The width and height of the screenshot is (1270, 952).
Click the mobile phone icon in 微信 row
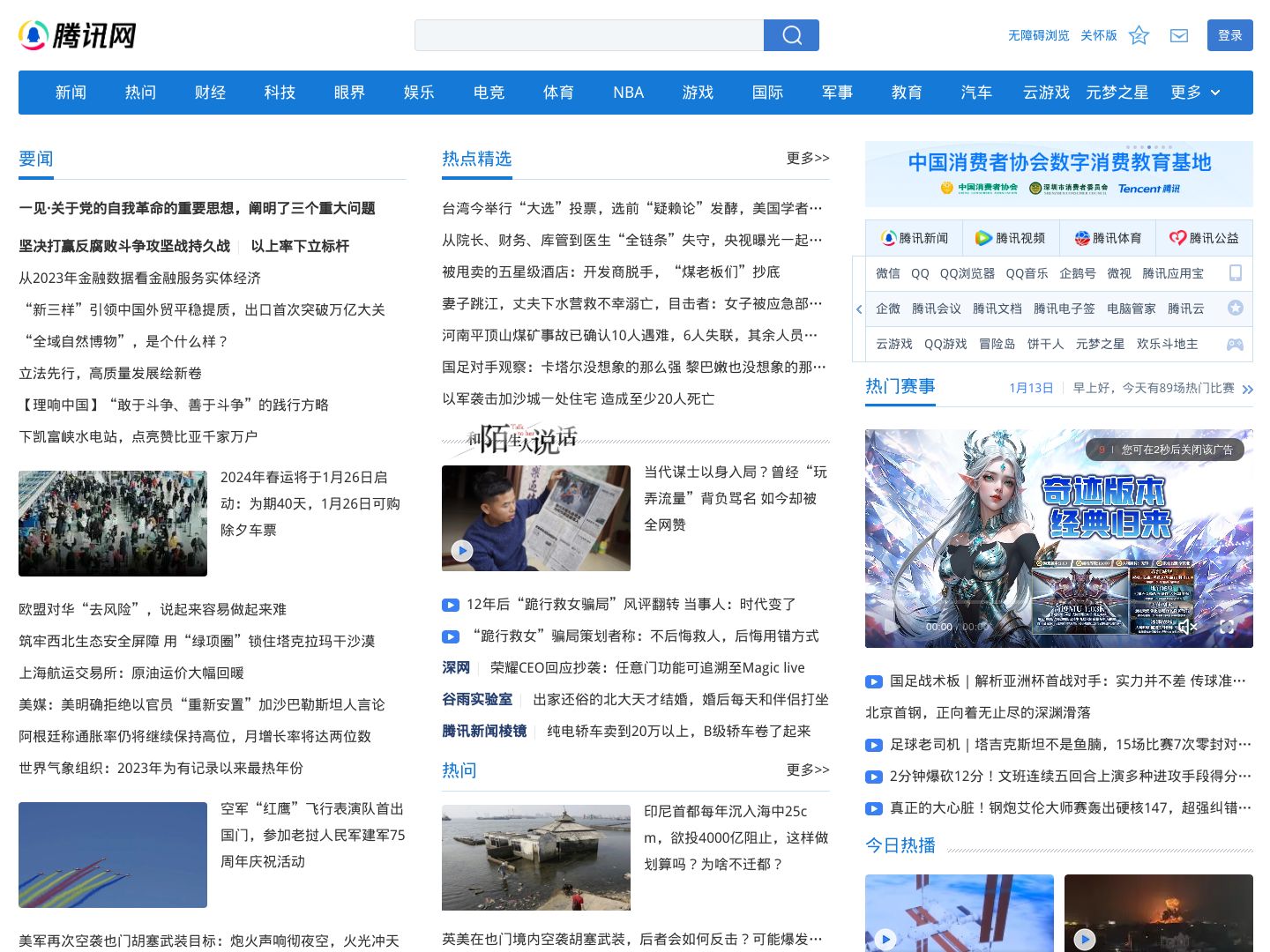tap(1236, 273)
